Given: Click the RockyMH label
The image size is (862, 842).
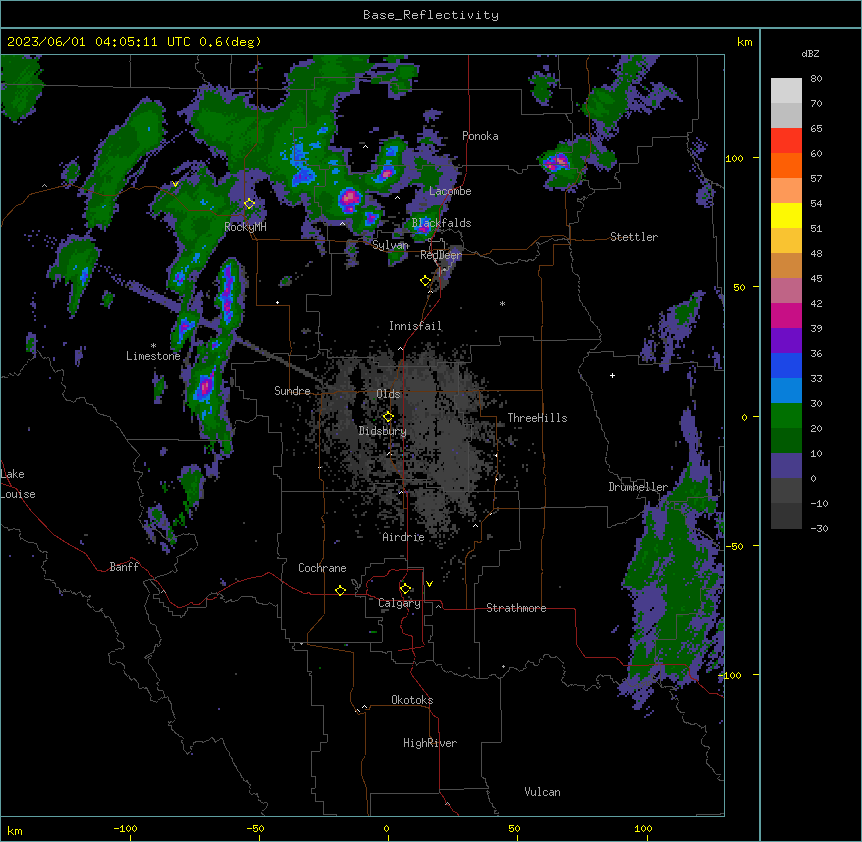Looking at the screenshot, I should click(x=245, y=227).
